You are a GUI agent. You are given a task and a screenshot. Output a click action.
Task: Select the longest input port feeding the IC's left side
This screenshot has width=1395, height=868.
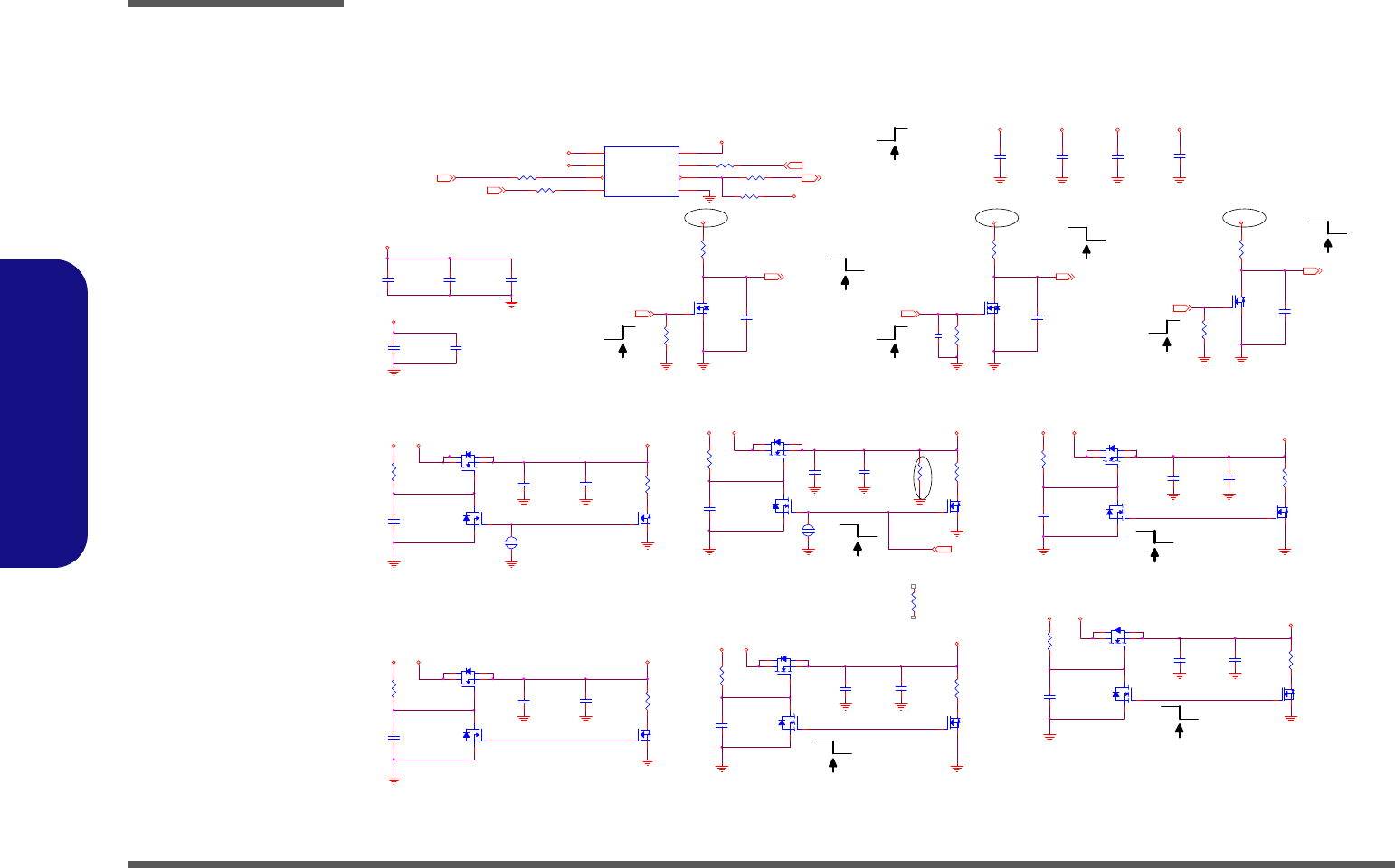tap(446, 178)
